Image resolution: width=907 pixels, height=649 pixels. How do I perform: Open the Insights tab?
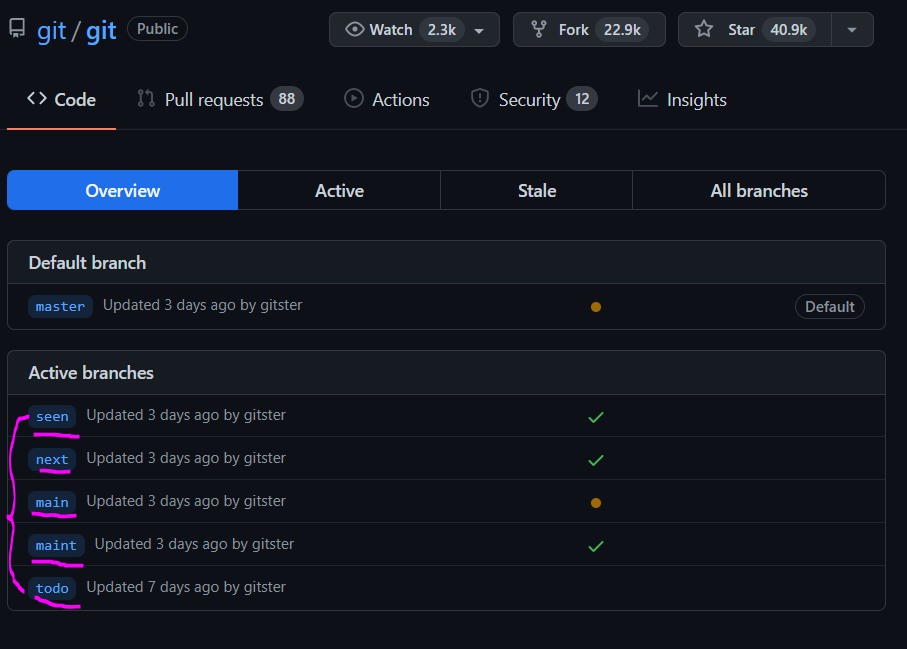[682, 99]
